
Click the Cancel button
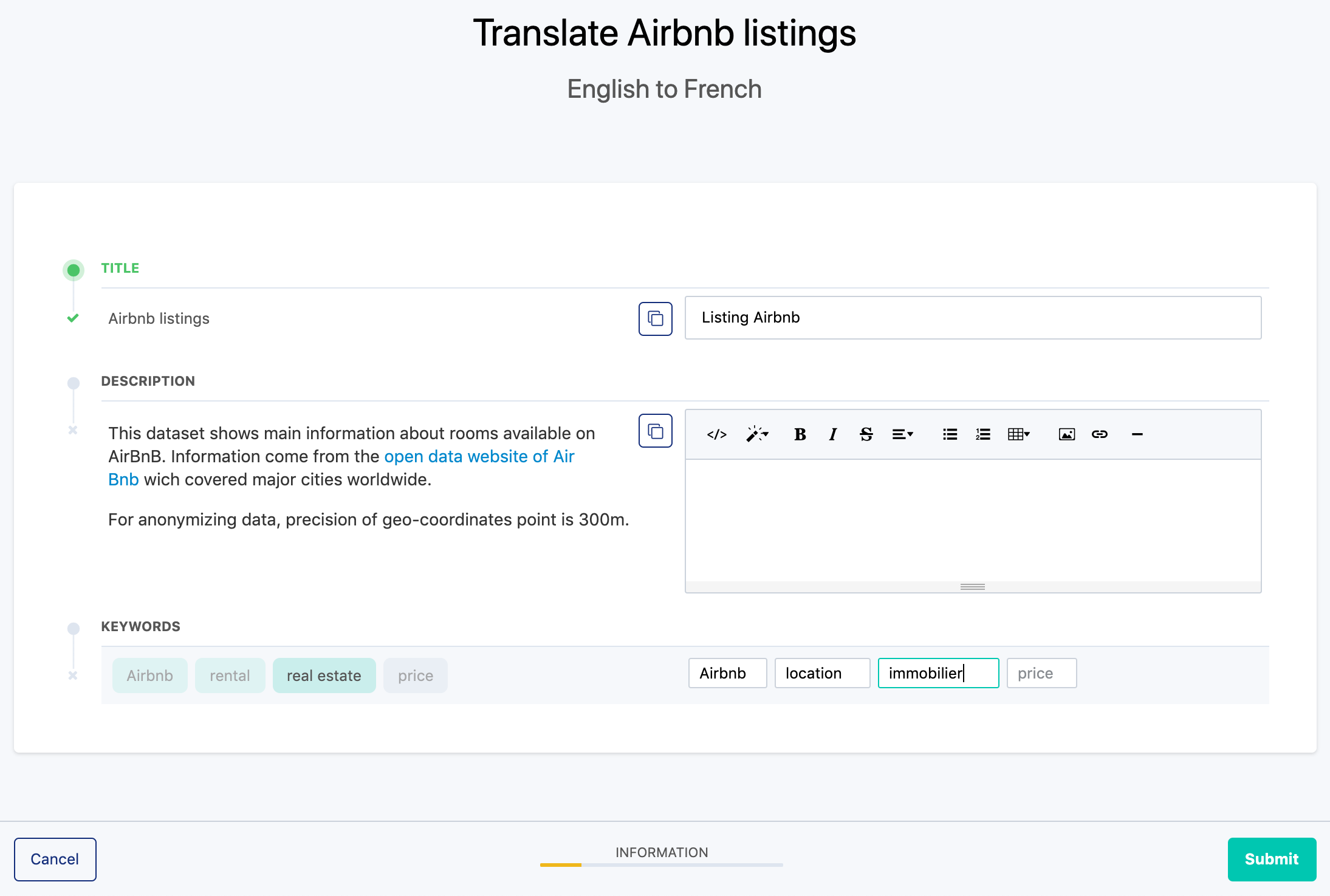55,859
